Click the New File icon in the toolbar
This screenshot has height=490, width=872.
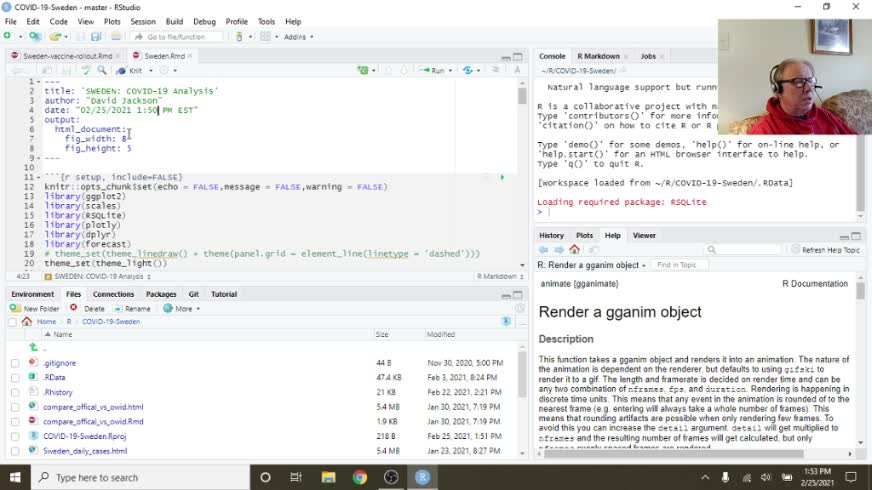(7, 36)
